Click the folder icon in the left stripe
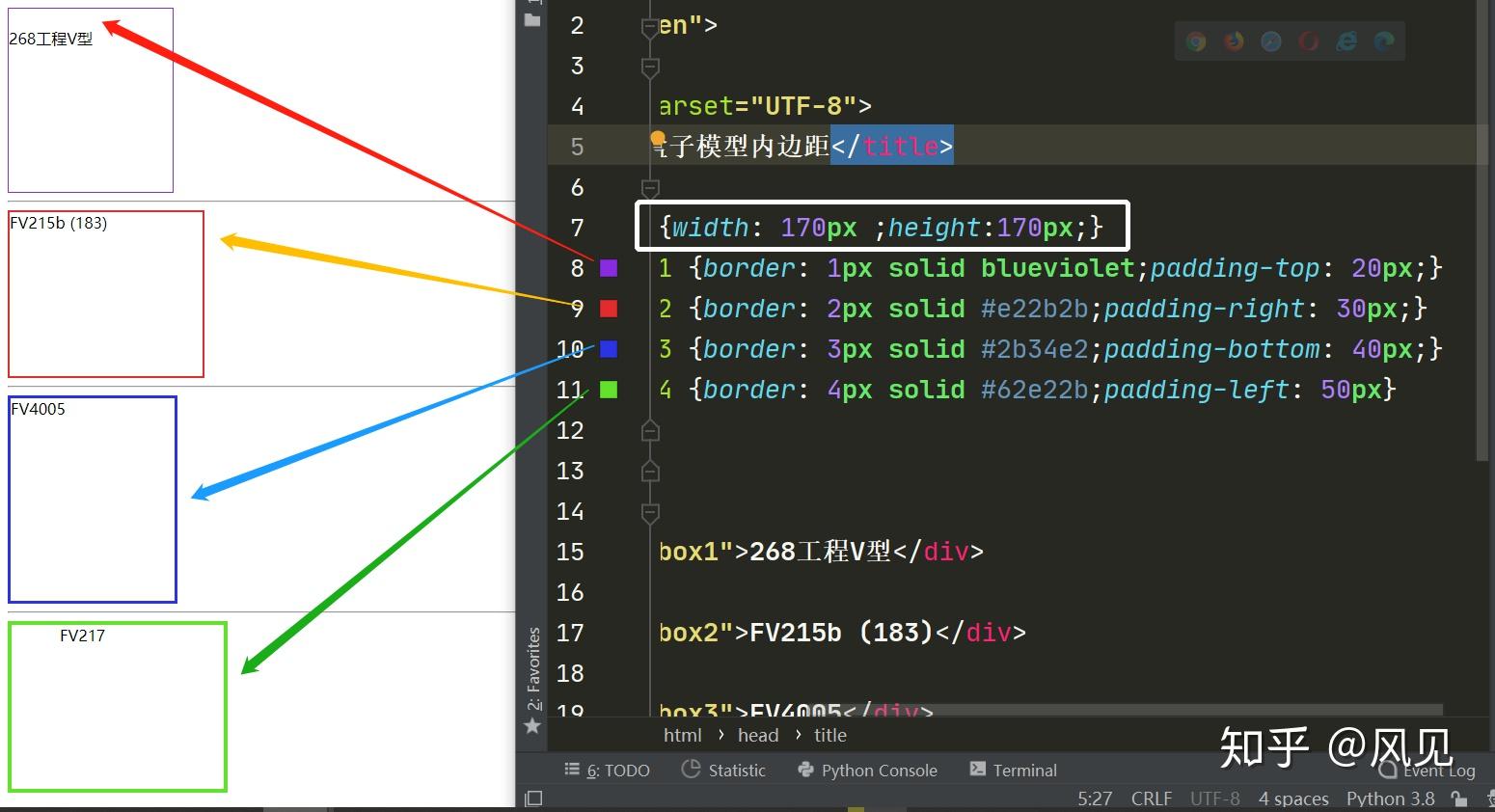 click(532, 18)
